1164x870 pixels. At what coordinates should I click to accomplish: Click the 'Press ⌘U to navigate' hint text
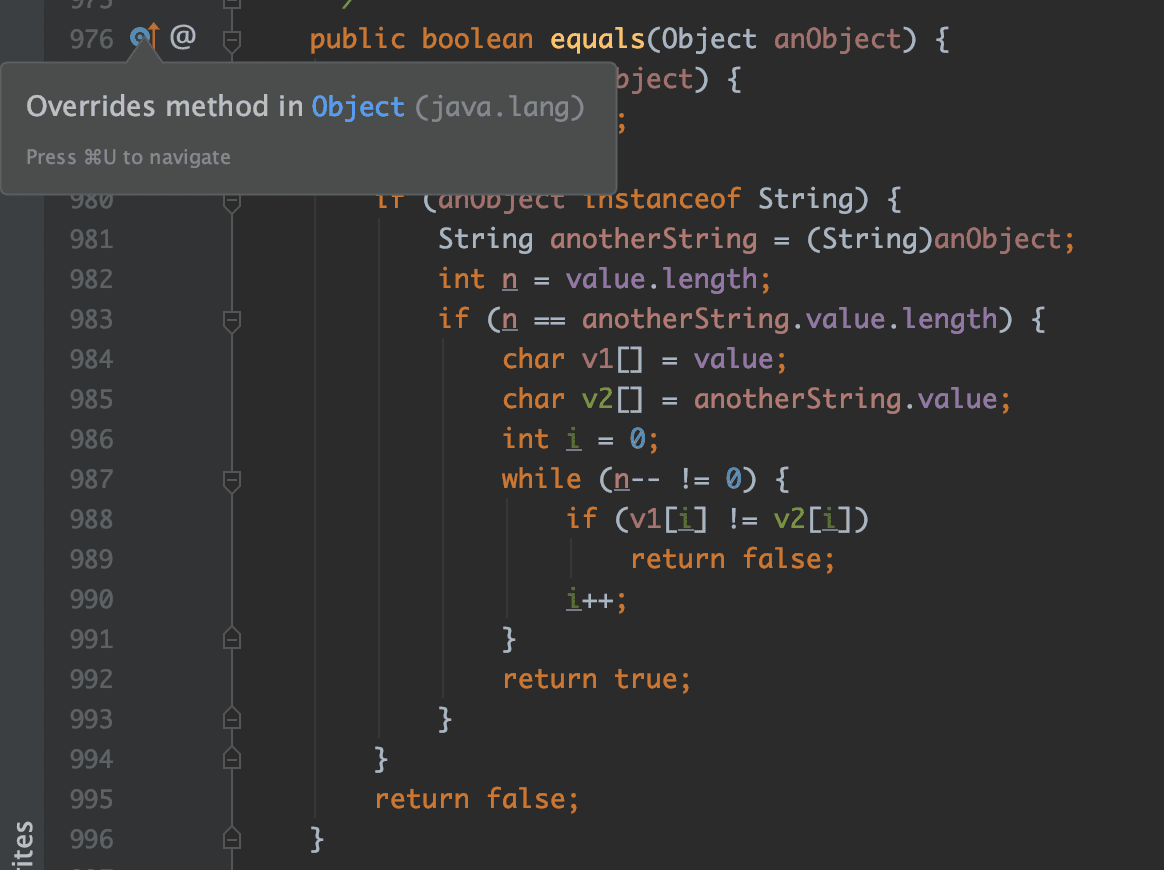[128, 157]
